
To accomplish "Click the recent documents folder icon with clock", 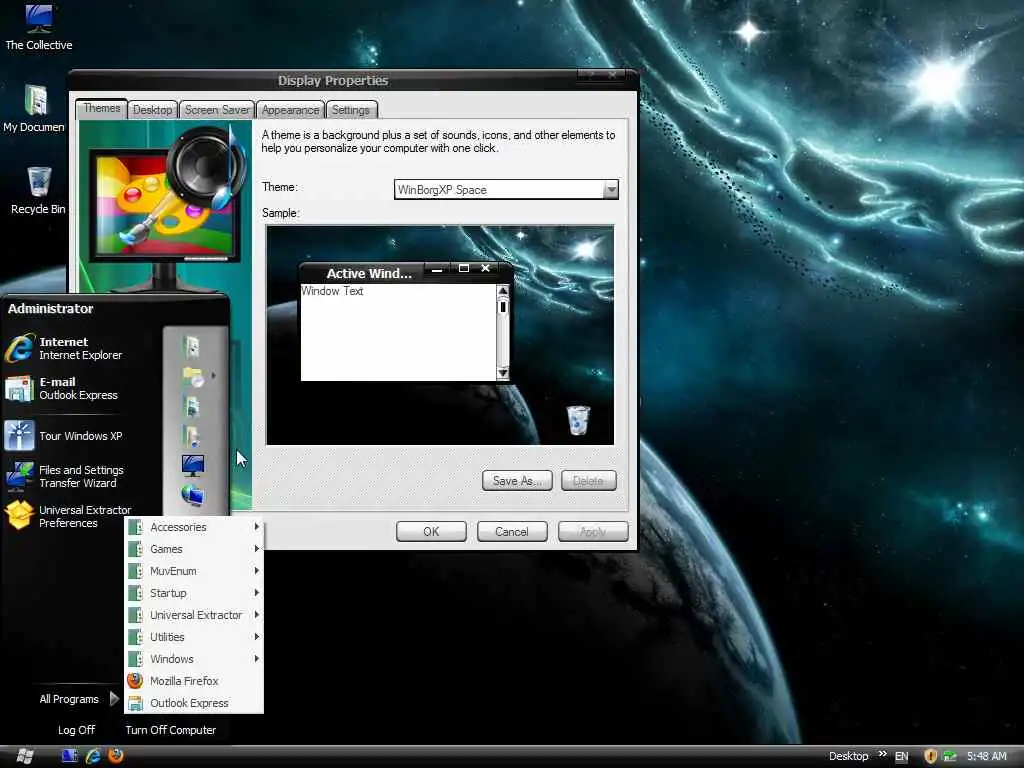I will point(193,377).
